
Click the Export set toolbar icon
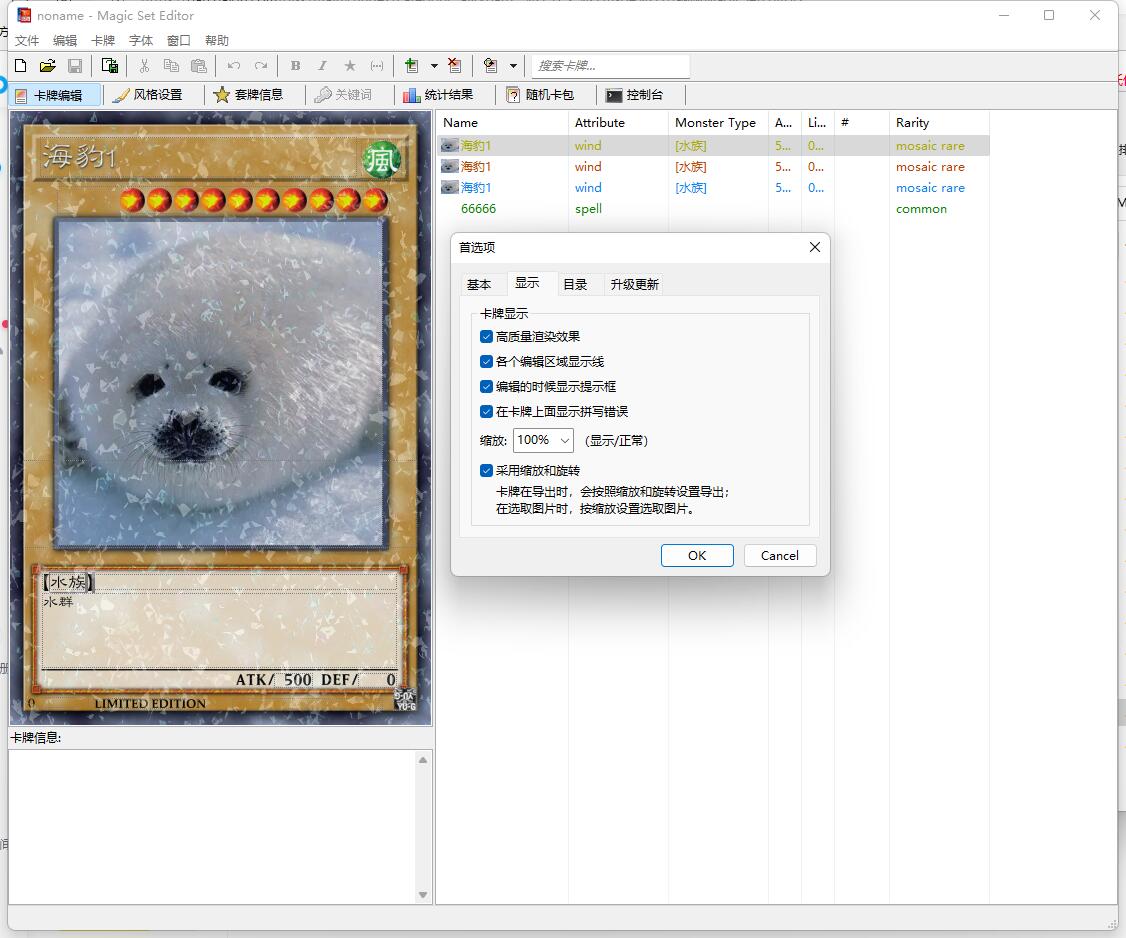pyautogui.click(x=110, y=66)
